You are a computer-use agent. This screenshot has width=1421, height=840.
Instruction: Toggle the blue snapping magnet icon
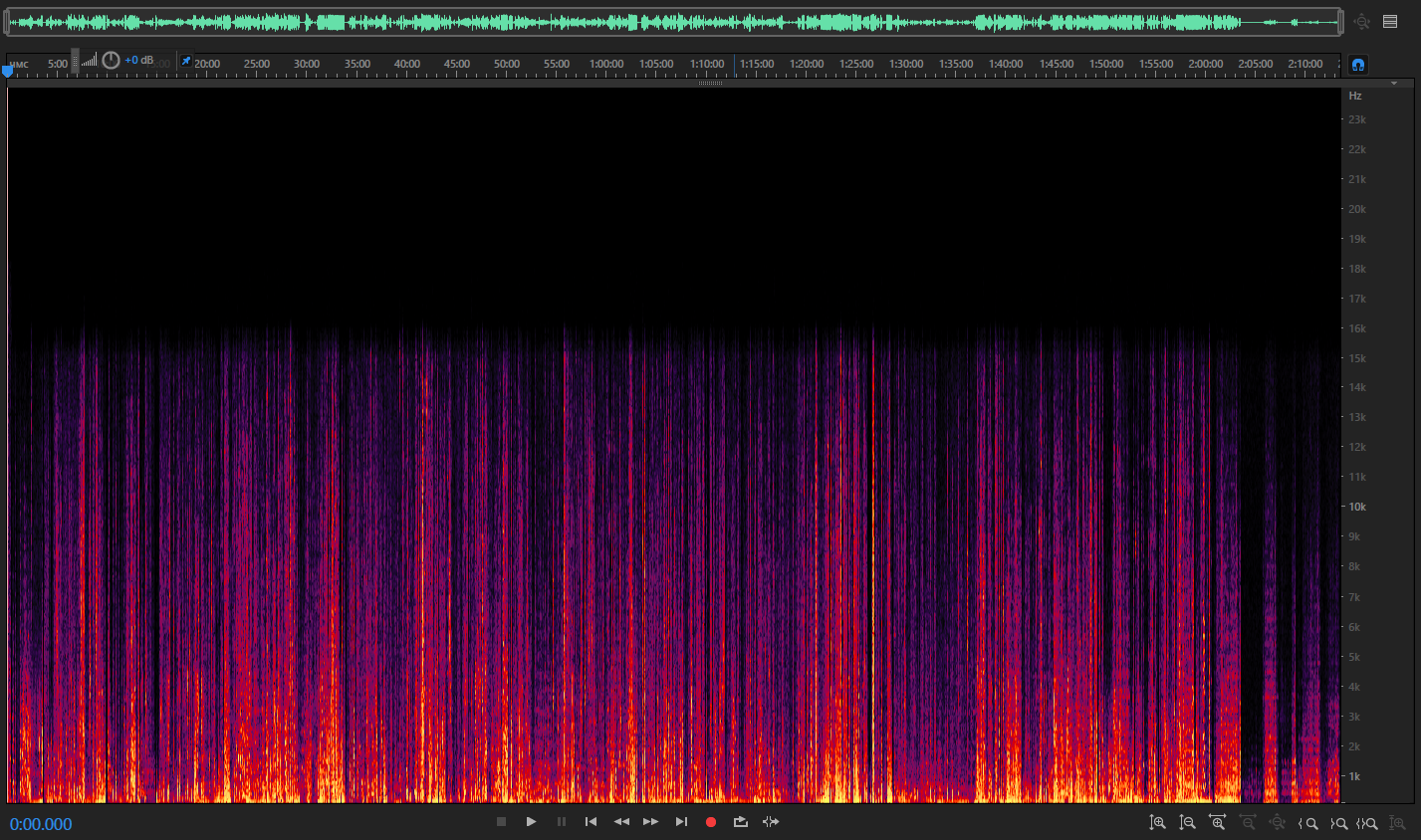(1357, 65)
